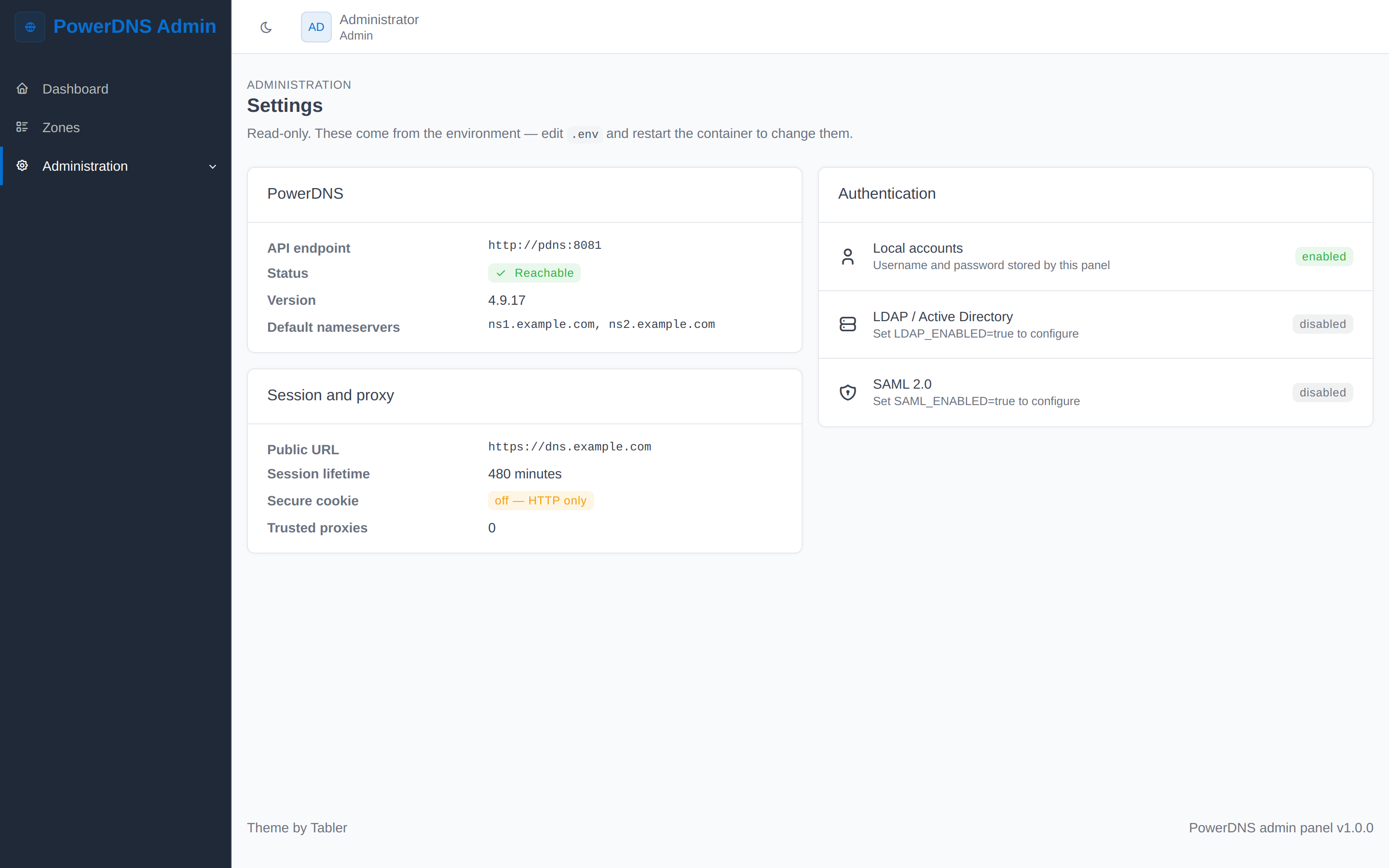Click the Secure cookie label
The image size is (1389, 868).
313,501
